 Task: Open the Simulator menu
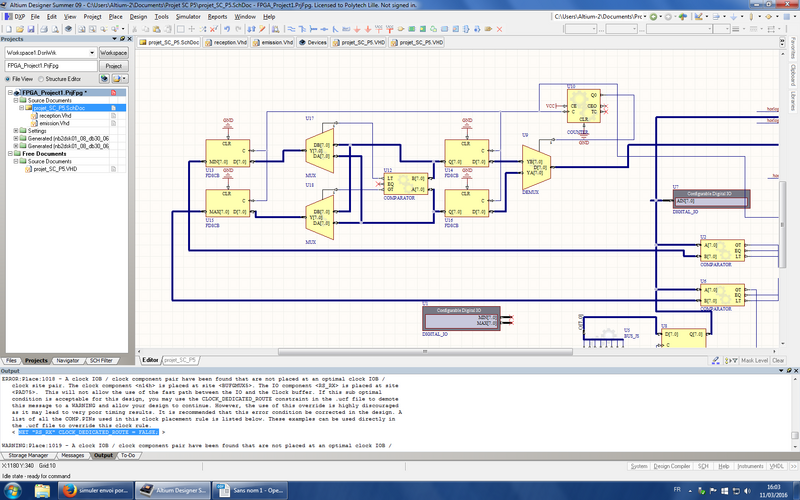187,17
